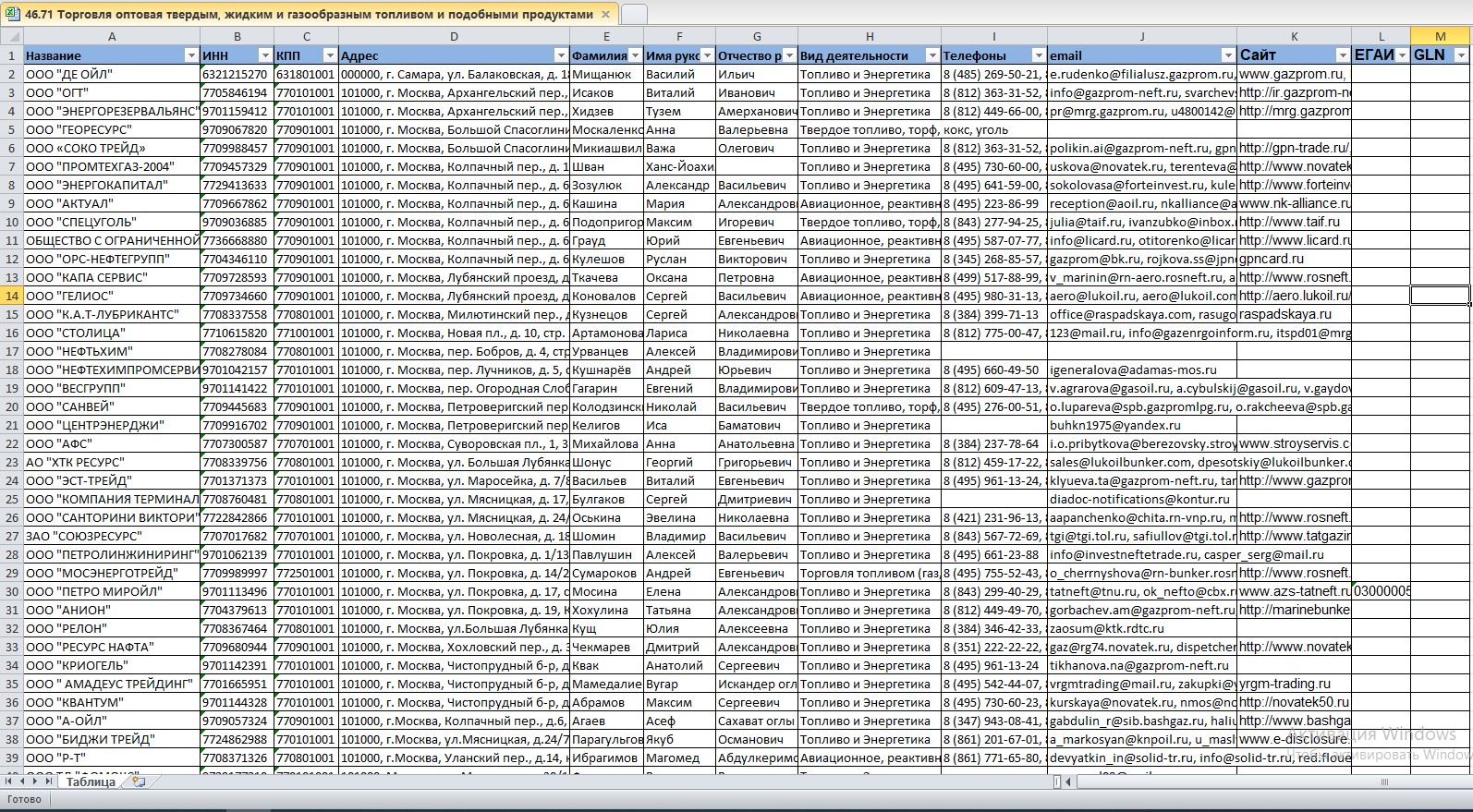Select КПП cell 631801001

click(x=307, y=74)
